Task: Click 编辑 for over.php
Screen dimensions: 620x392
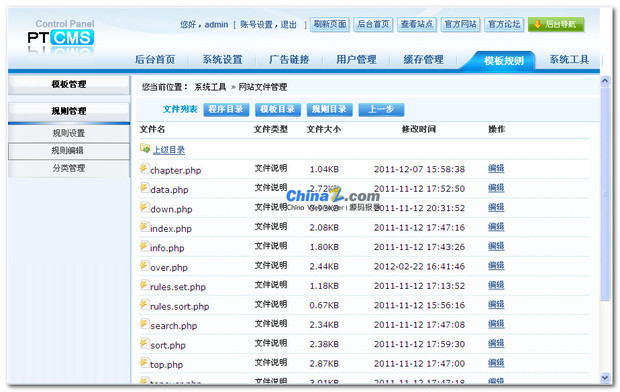Action: click(496, 265)
